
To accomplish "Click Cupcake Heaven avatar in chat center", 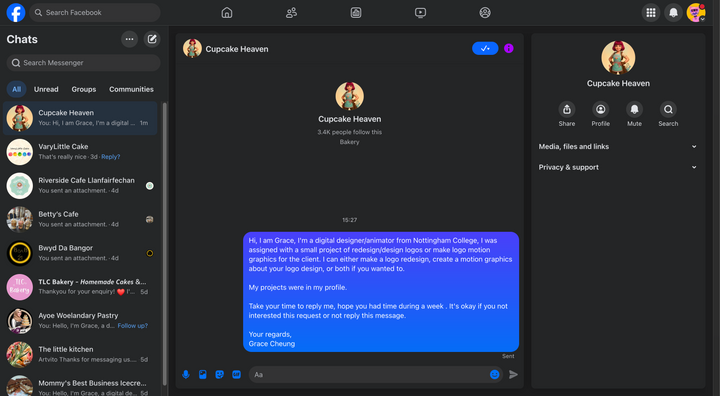I will pos(349,96).
